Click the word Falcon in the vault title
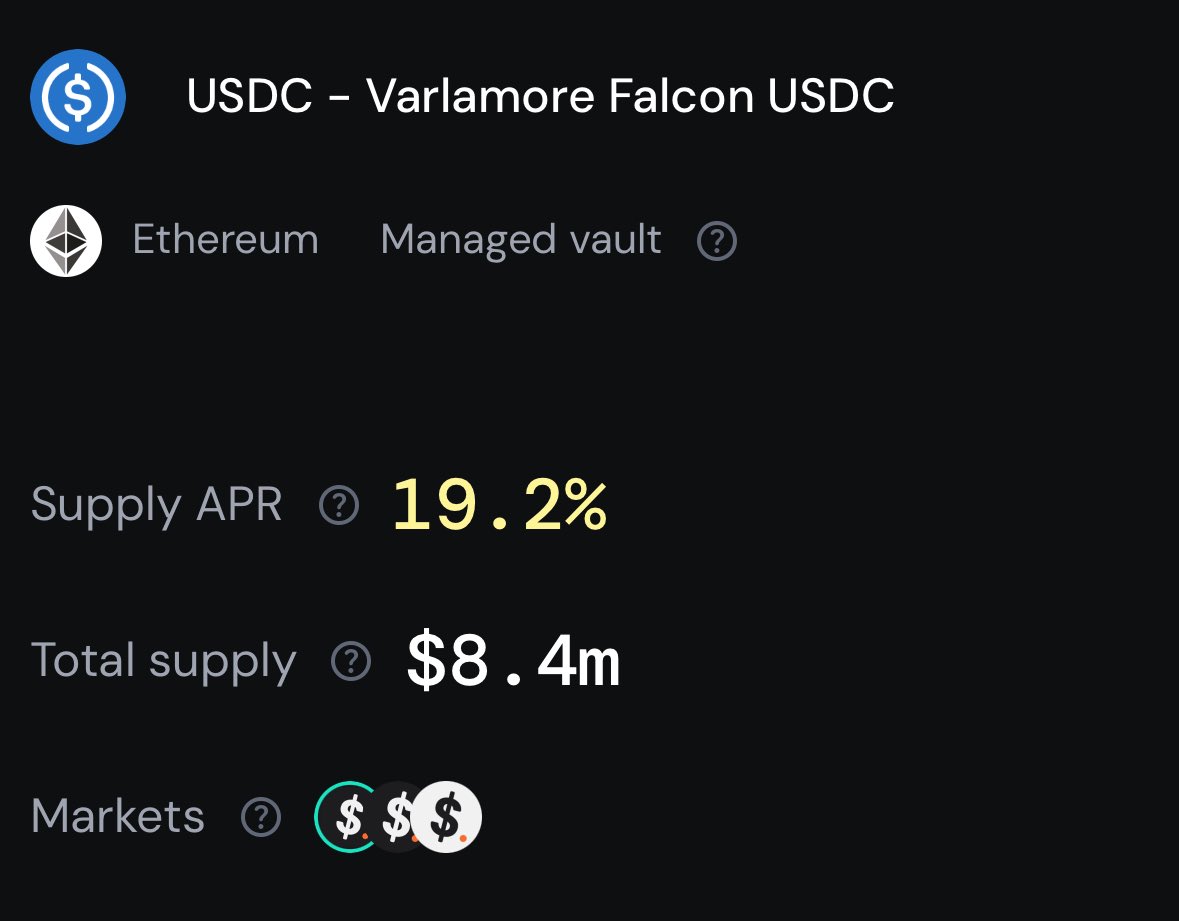 681,96
